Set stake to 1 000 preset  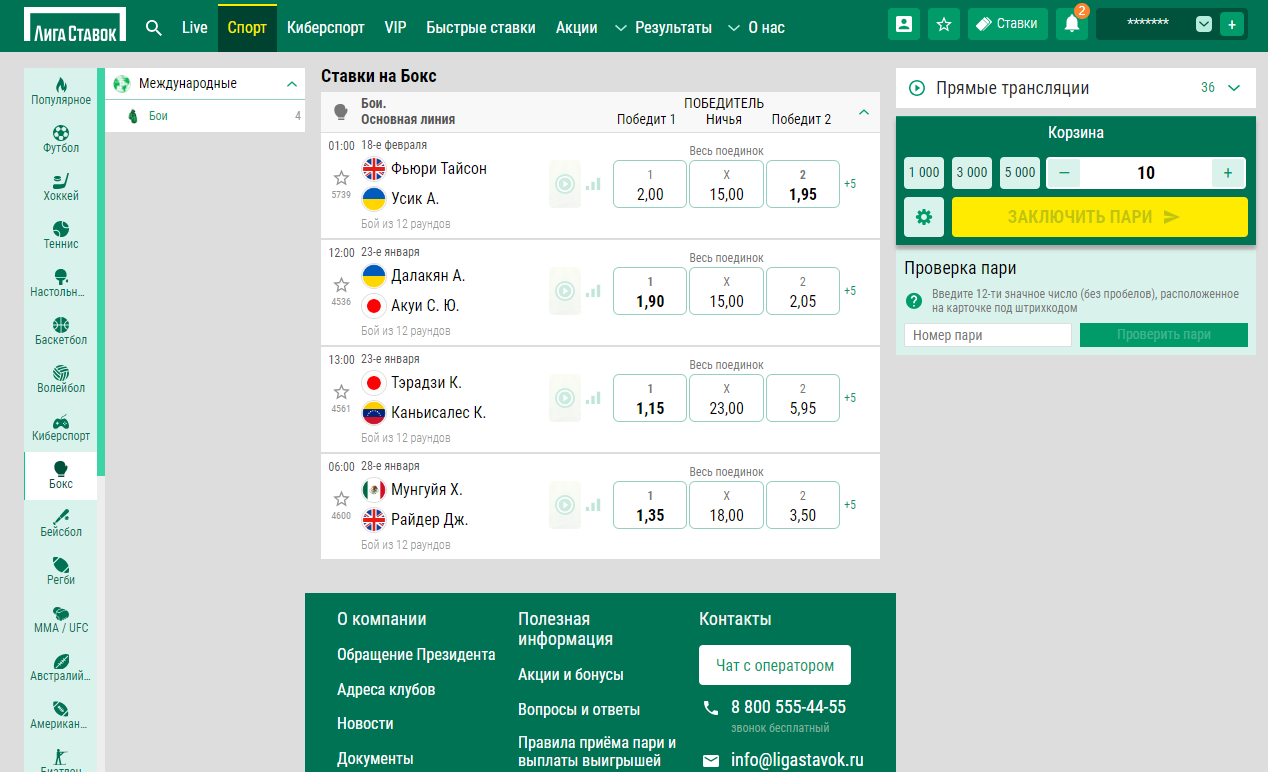point(924,173)
